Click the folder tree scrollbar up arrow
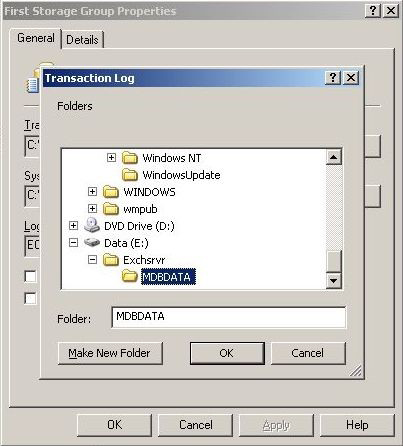403x446 pixels. [x=334, y=157]
